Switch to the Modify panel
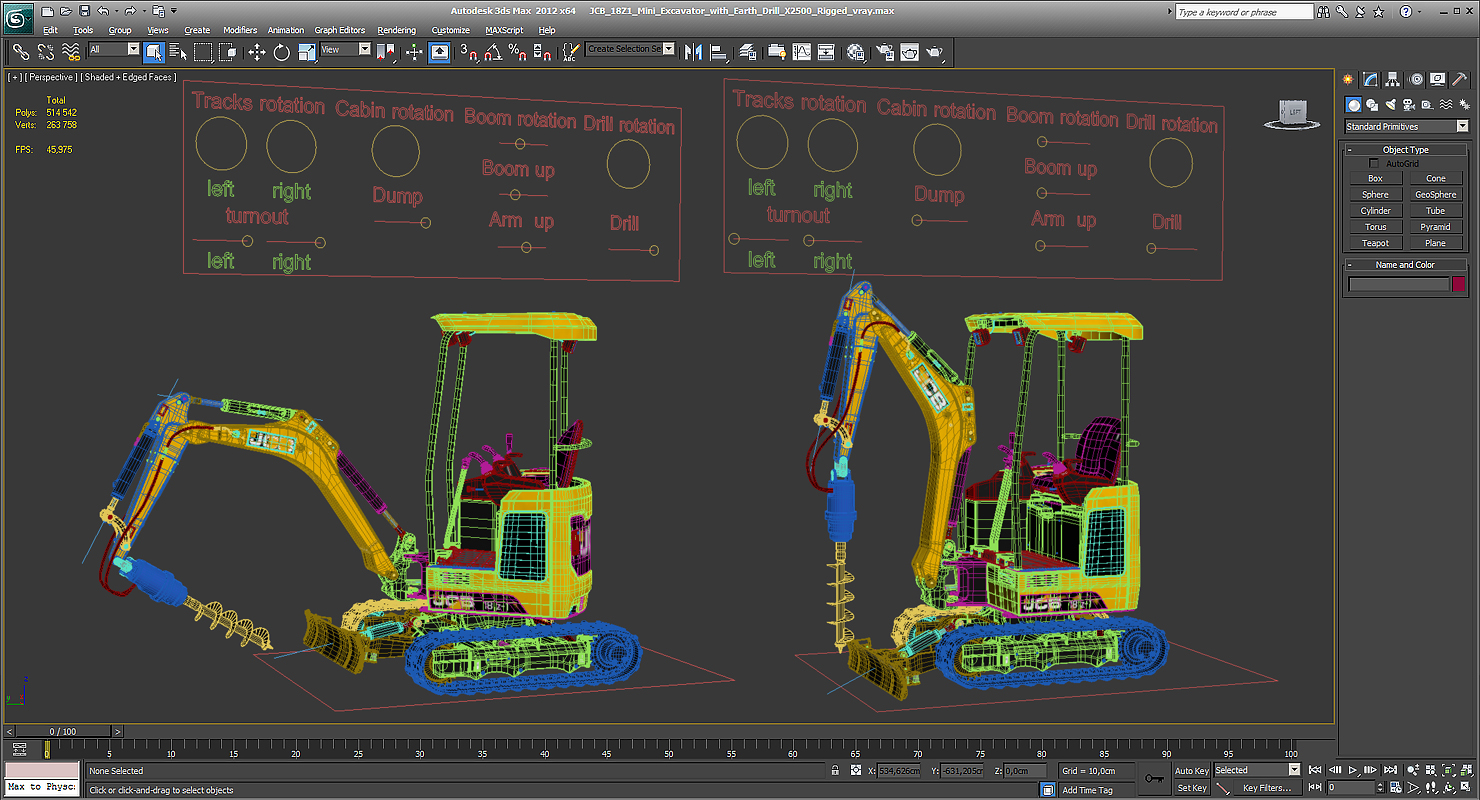1480x800 pixels. pyautogui.click(x=1371, y=79)
